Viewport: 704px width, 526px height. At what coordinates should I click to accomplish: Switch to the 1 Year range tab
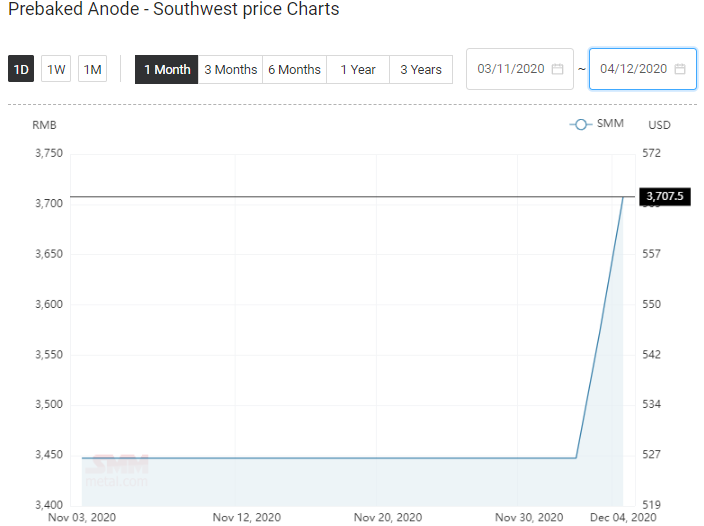click(357, 69)
